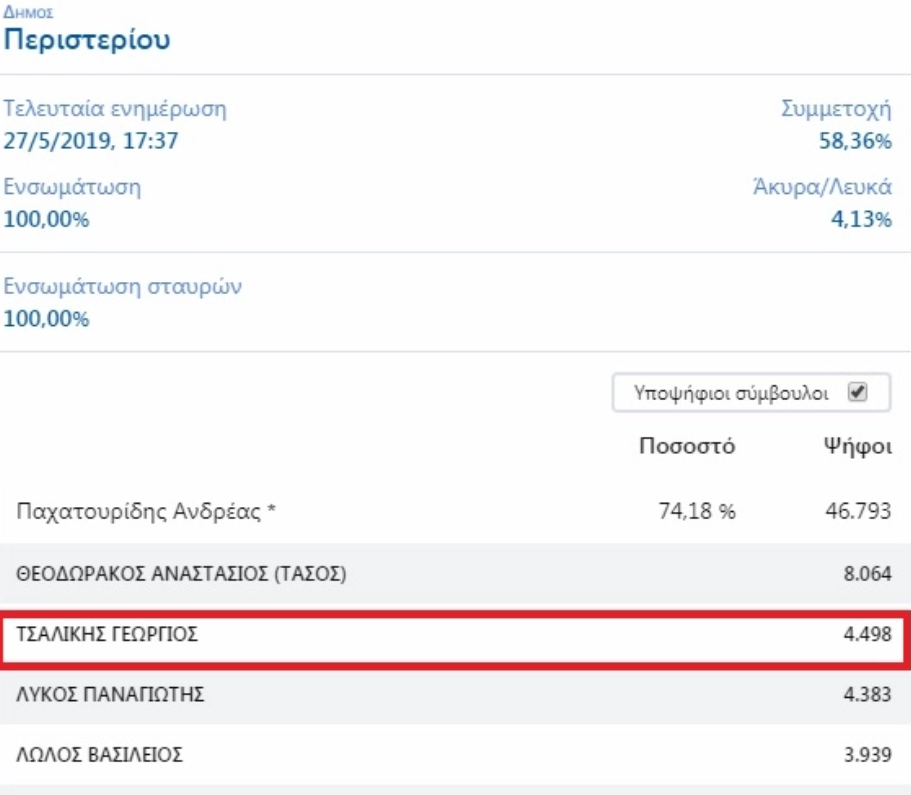Click the Ενσωμάτωση σταυρών label
This screenshot has width=911, height=795.
(x=123, y=287)
